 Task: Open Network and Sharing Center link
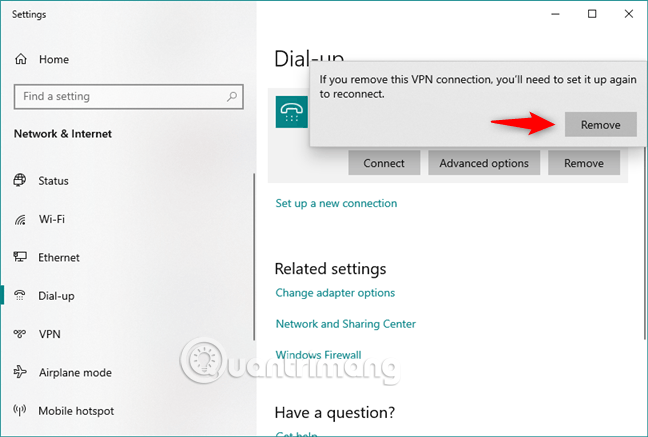pos(345,324)
